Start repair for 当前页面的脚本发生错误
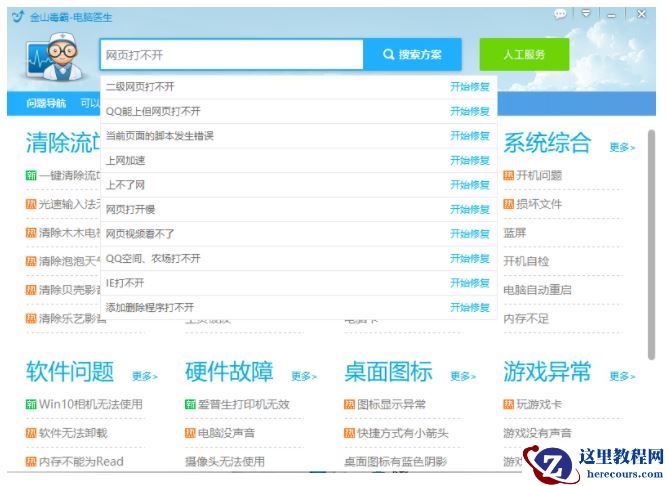 [x=470, y=136]
